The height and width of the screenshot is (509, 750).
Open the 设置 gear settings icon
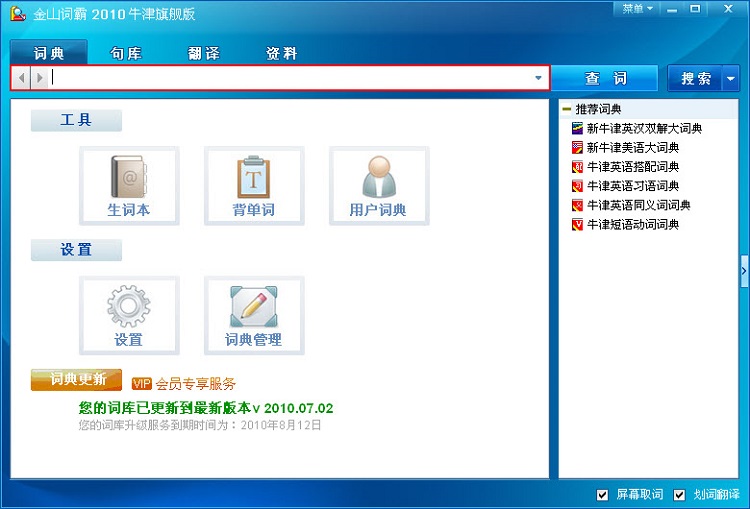(128, 315)
